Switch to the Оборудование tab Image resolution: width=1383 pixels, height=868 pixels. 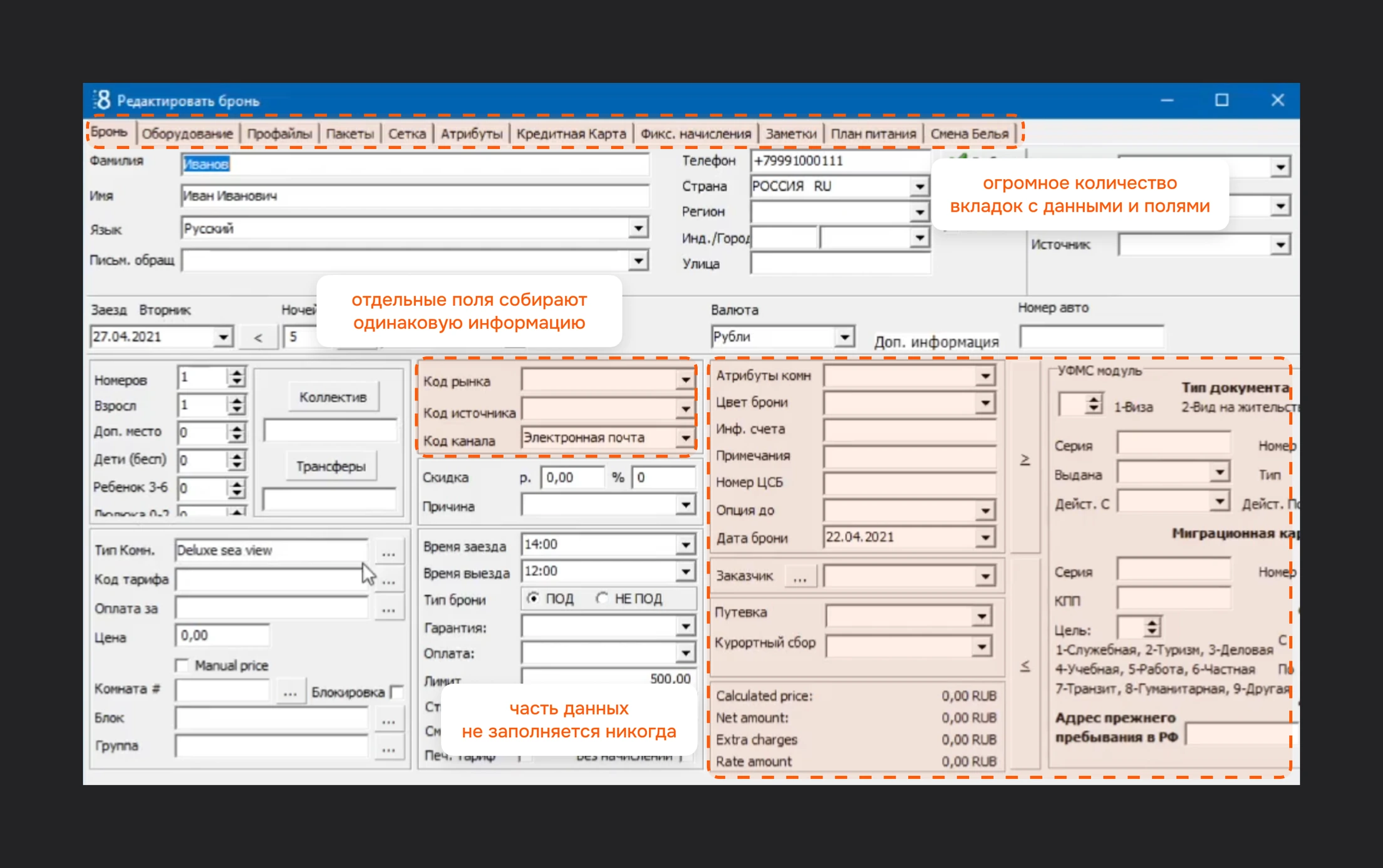coord(187,133)
